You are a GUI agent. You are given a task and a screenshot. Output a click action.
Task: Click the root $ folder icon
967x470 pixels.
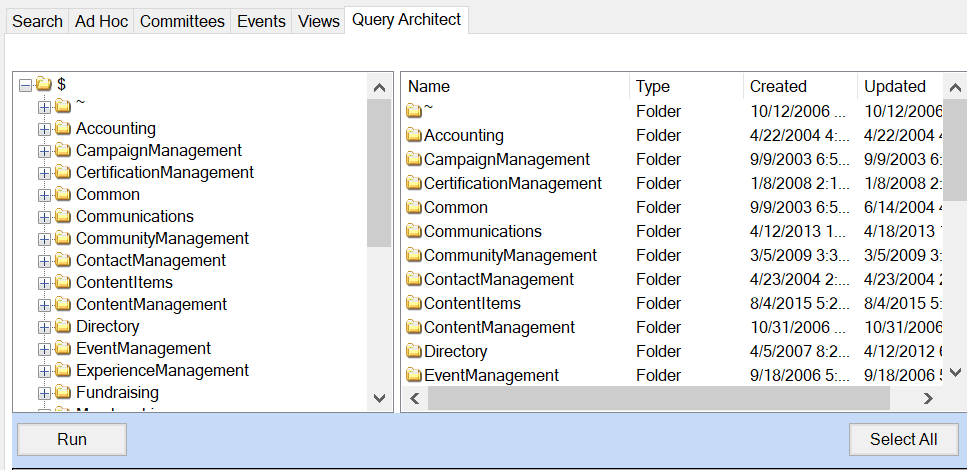tap(44, 84)
